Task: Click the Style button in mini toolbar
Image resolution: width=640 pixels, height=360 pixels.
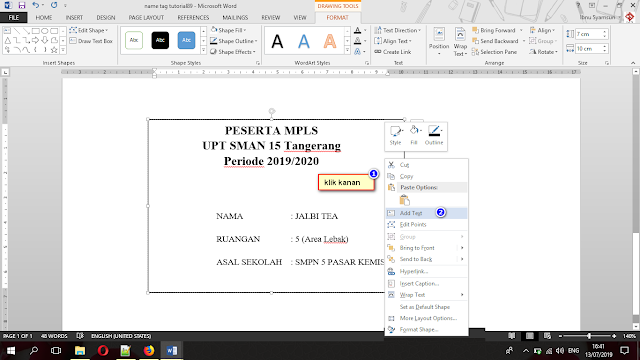Action: (395, 136)
